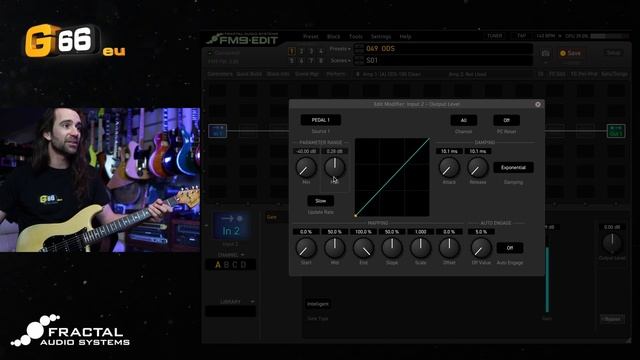Expand the Scenes dropdown
The image size is (640, 360).
(x=341, y=60)
